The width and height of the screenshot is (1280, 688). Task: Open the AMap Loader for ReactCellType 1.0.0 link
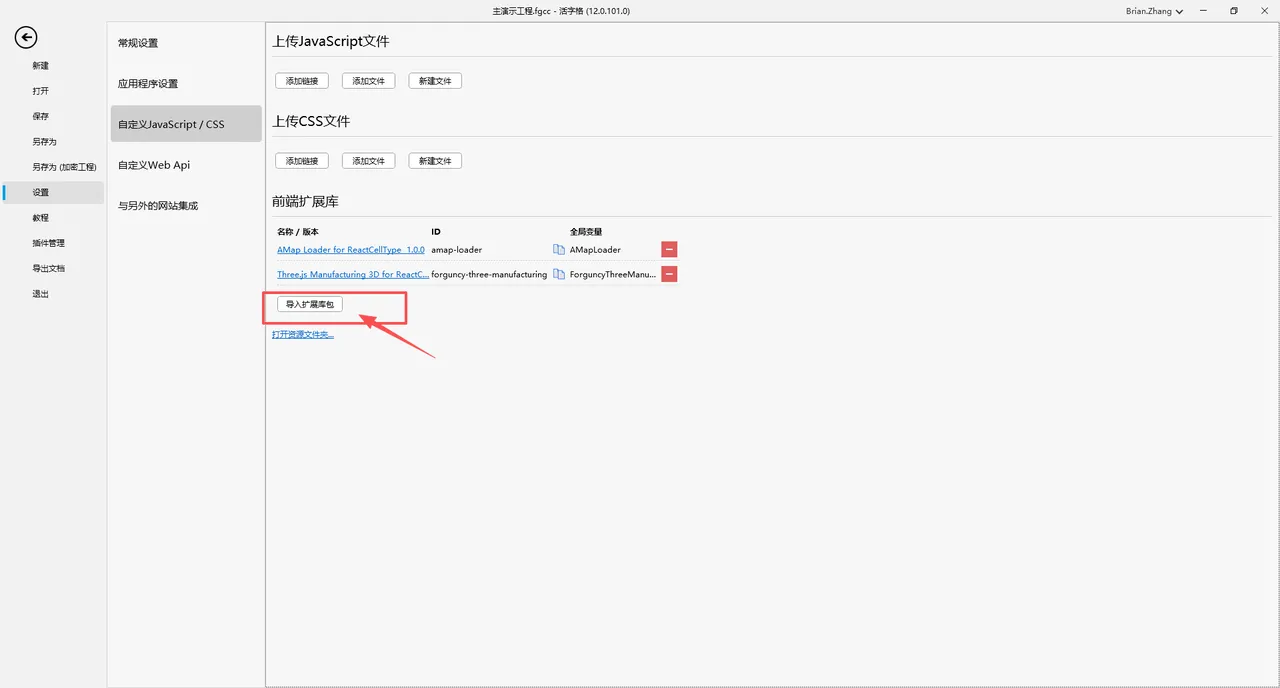351,250
